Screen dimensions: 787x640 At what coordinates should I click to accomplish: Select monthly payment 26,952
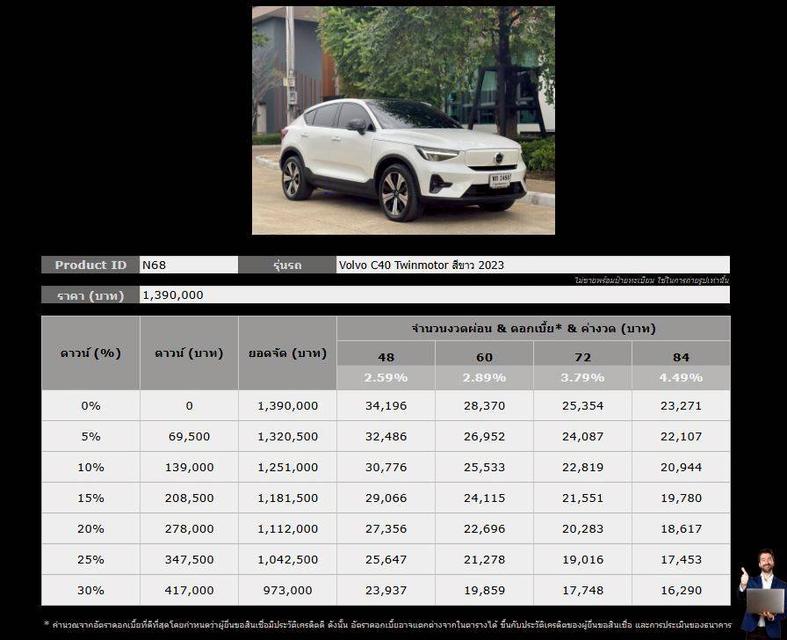pyautogui.click(x=484, y=437)
